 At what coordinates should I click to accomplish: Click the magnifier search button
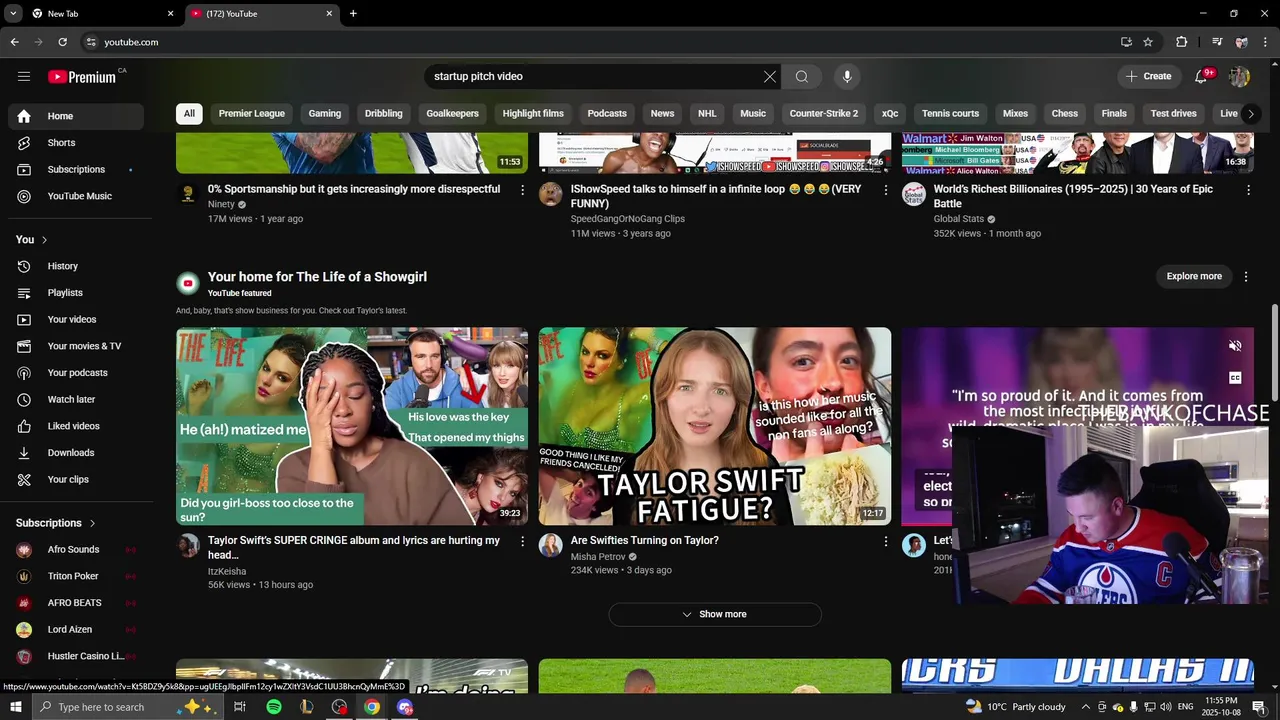(802, 76)
